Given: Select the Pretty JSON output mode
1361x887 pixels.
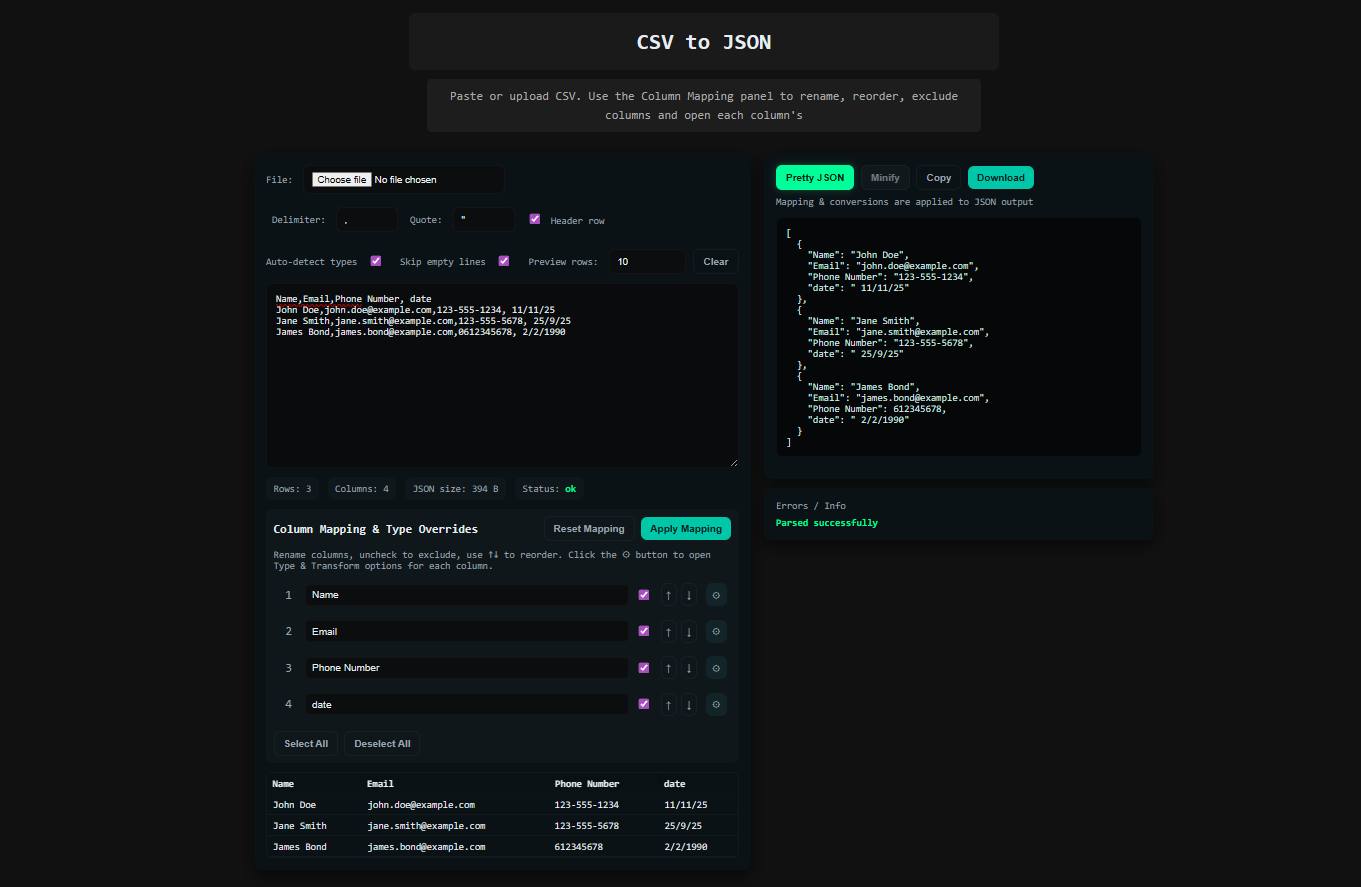Looking at the screenshot, I should tap(814, 177).
